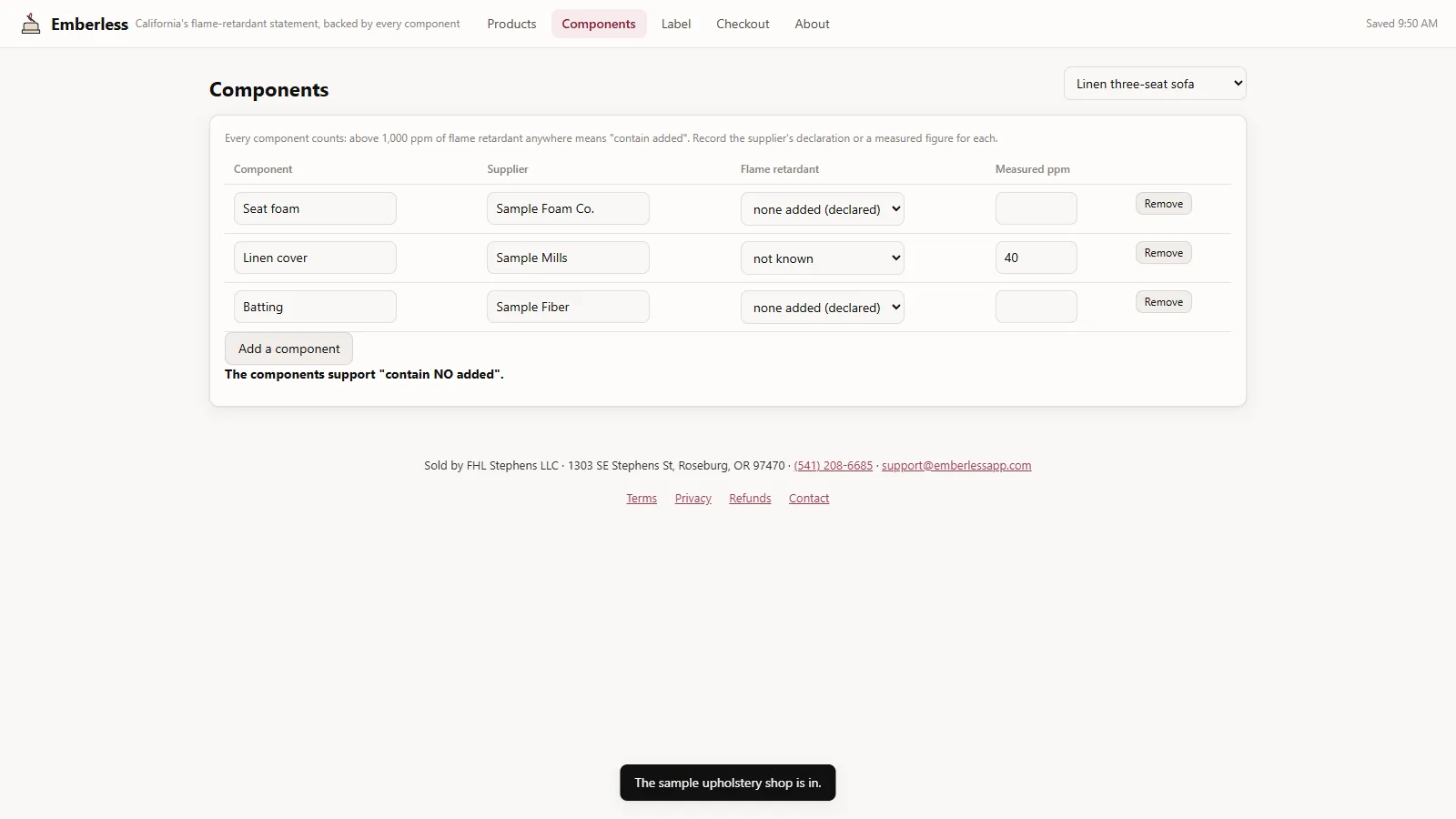1456x819 pixels.
Task: Open the Contact link
Action: click(x=809, y=498)
